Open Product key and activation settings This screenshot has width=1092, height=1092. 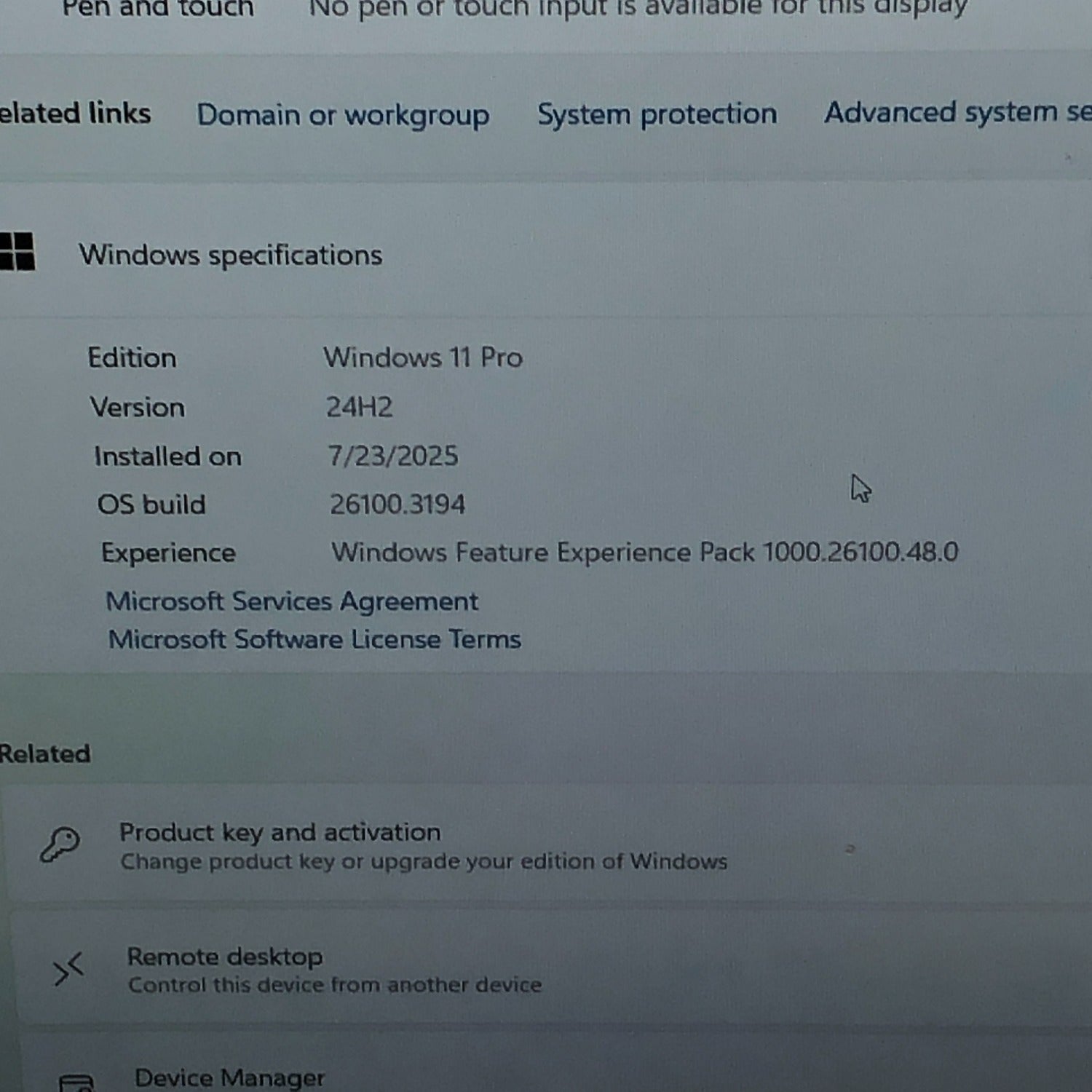tap(280, 832)
